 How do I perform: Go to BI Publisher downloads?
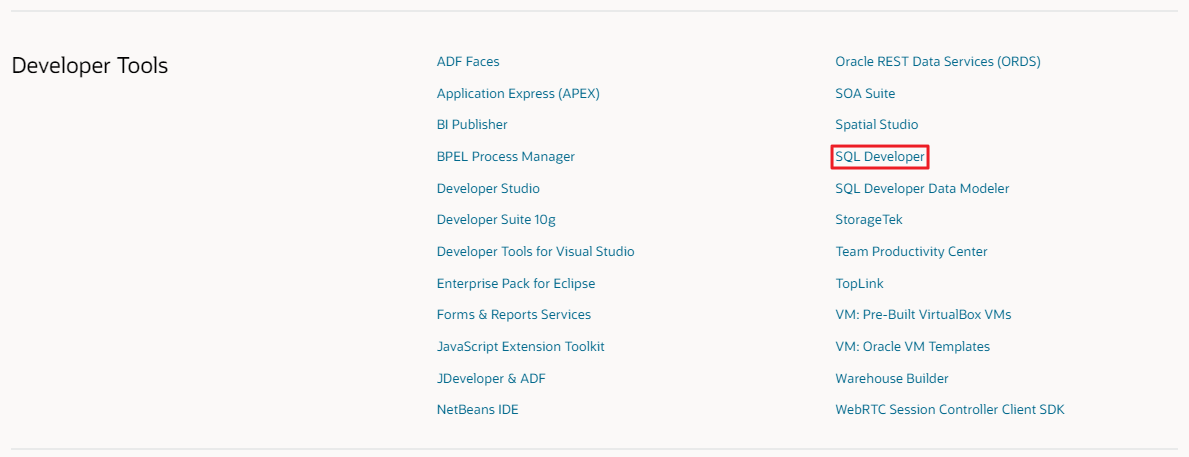[472, 124]
